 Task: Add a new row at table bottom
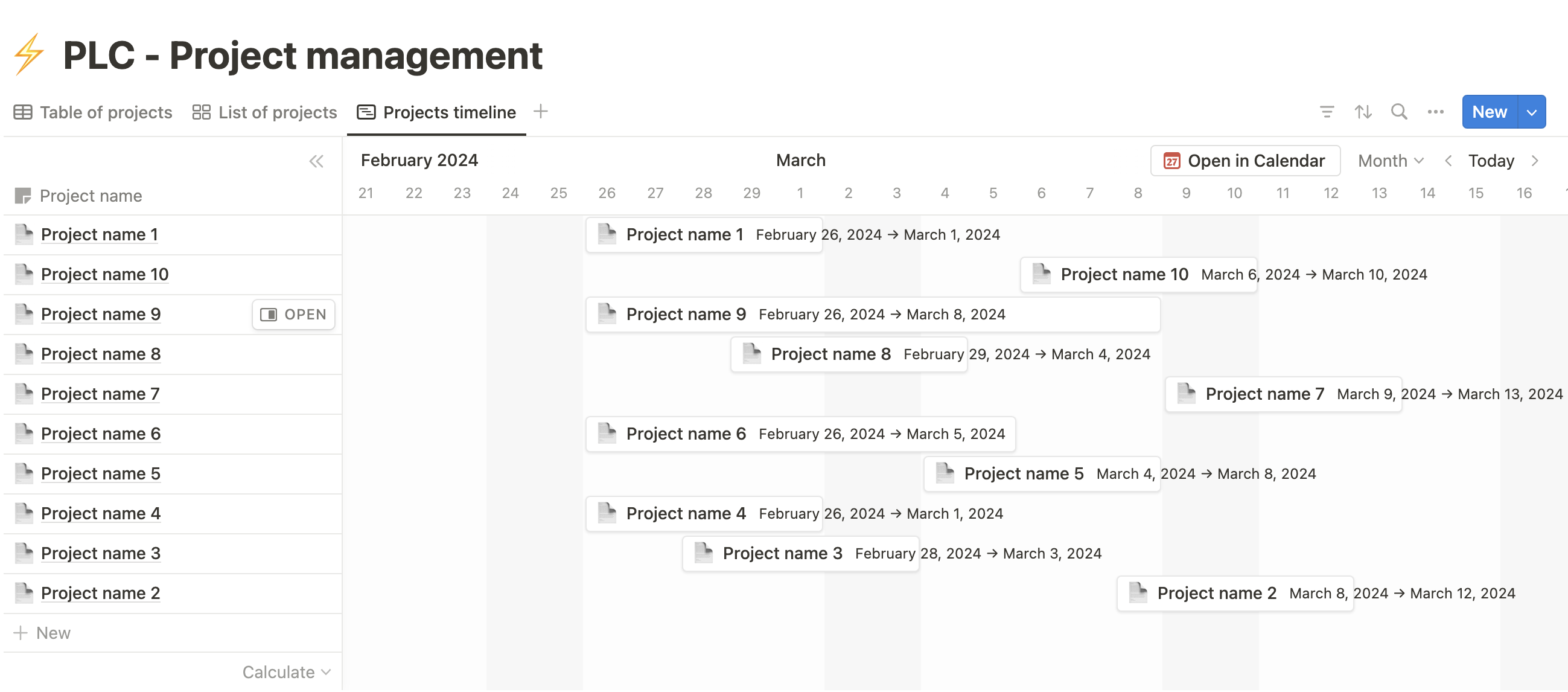[43, 633]
